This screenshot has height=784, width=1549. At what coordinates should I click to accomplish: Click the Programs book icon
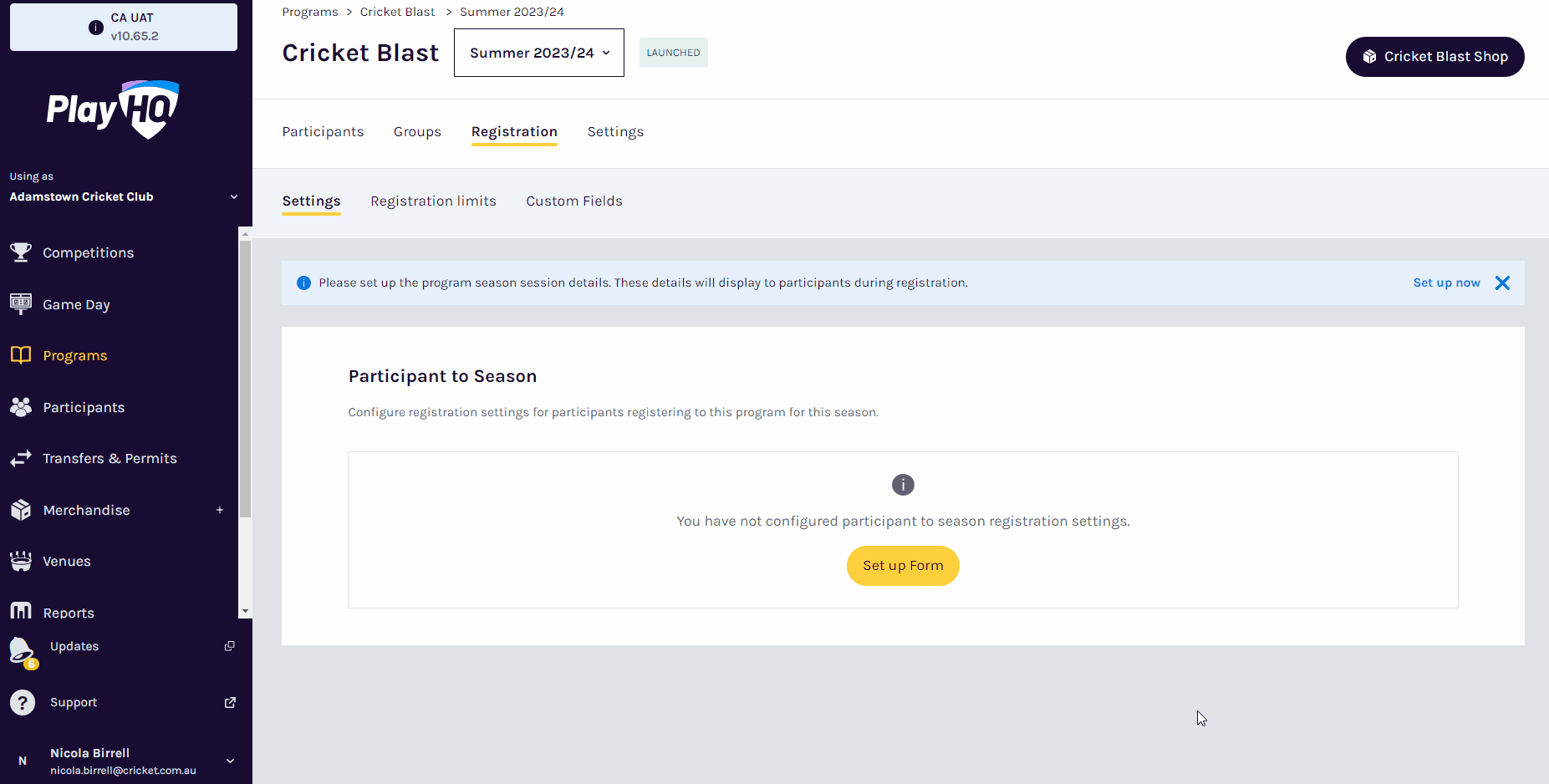tap(21, 355)
